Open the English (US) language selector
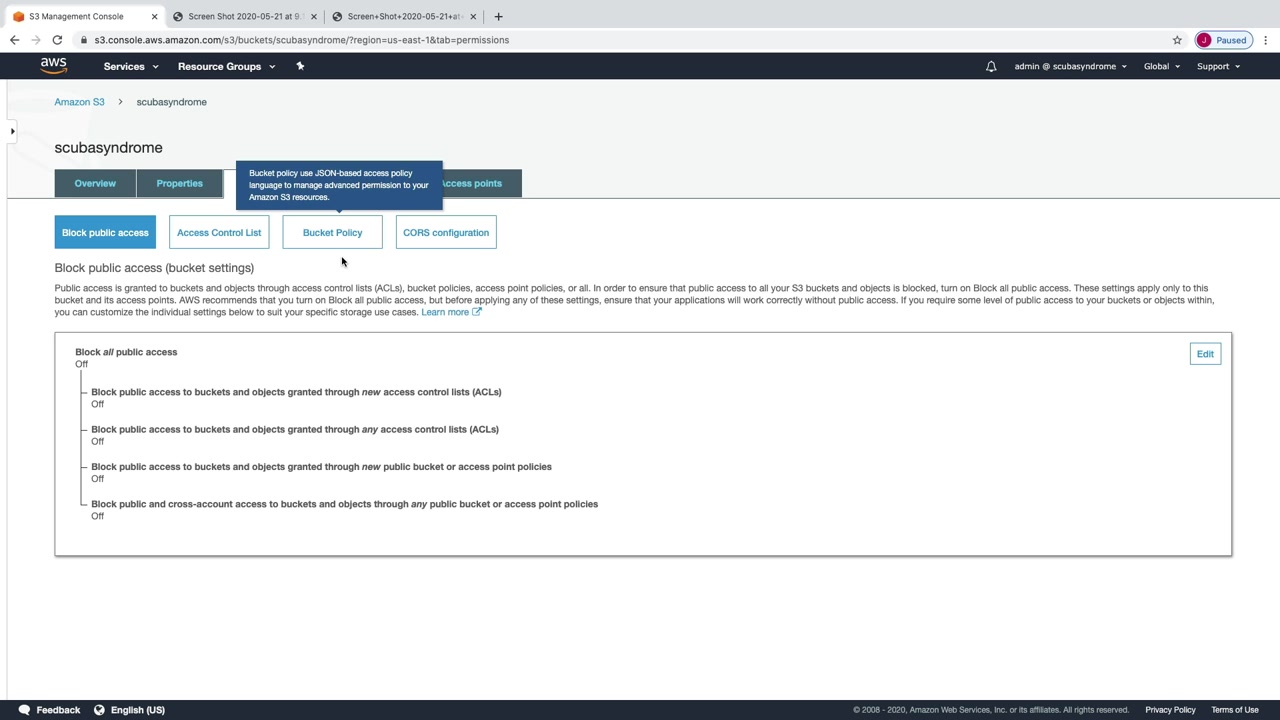 coord(129,710)
